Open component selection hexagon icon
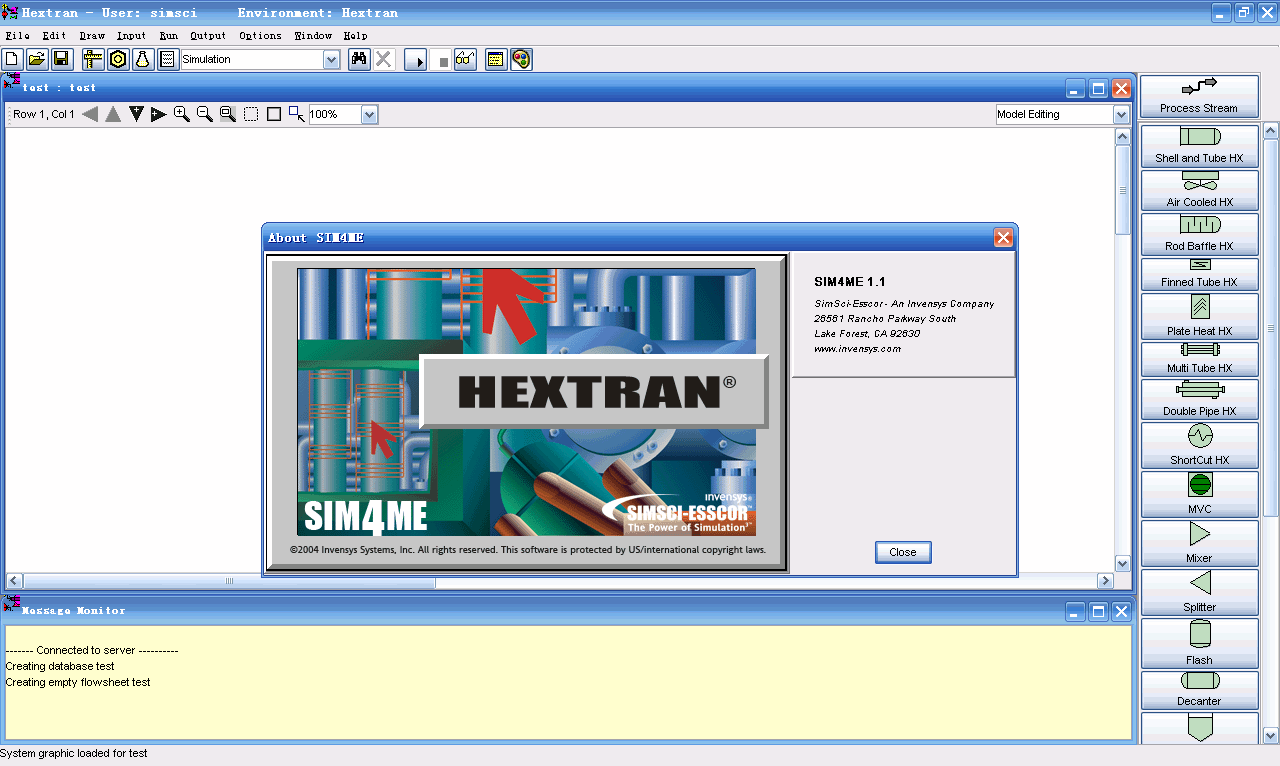Screen dimensions: 1280x766 click(x=118, y=60)
